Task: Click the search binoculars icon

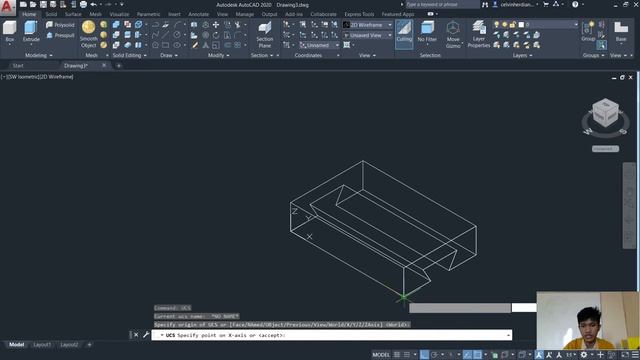Action: (x=484, y=4)
